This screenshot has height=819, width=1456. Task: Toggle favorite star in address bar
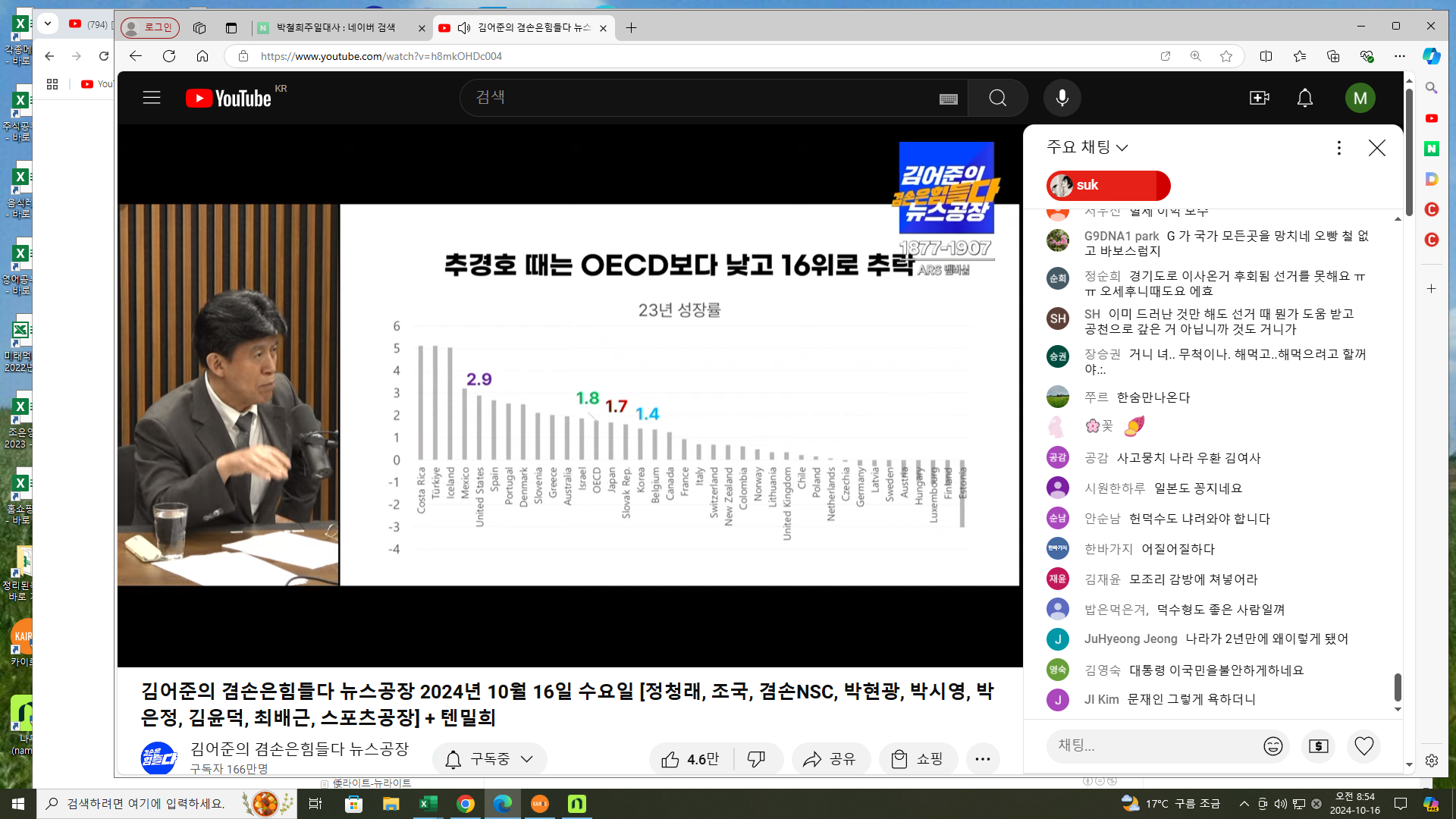(1226, 56)
